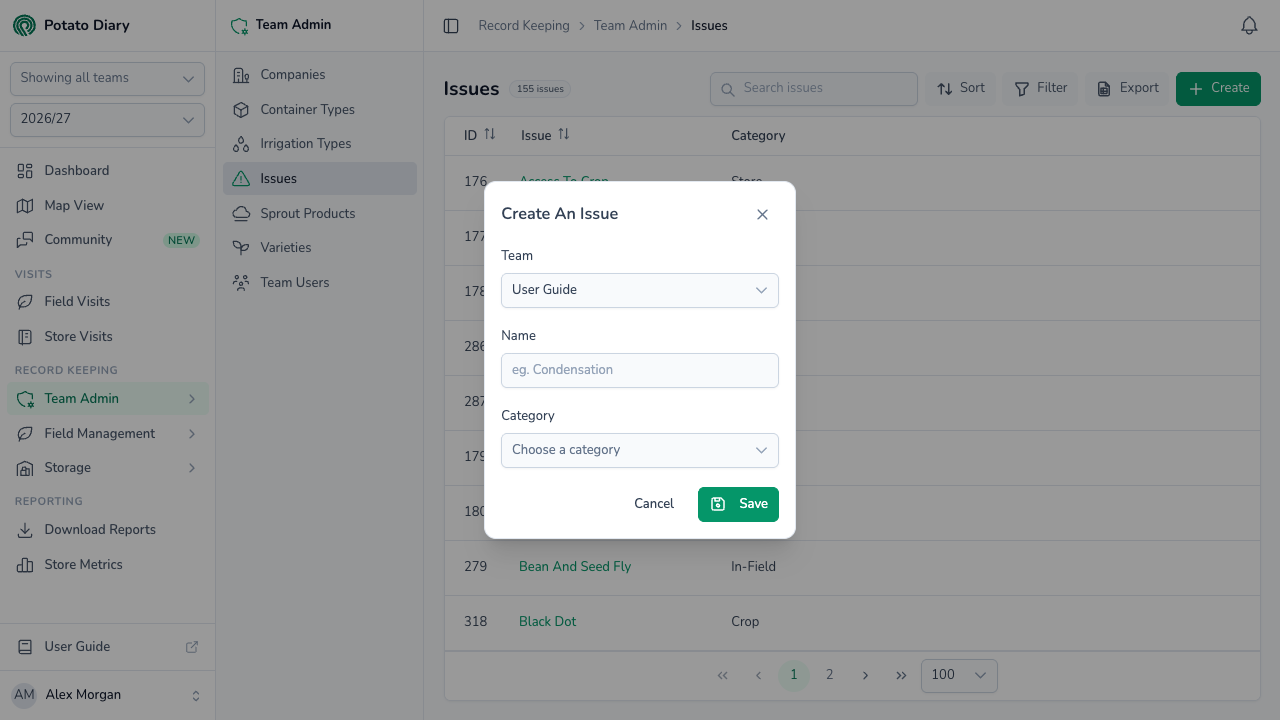Select Team Users in Team Admin menu
Screen dimensions: 1280x720
click(320, 283)
